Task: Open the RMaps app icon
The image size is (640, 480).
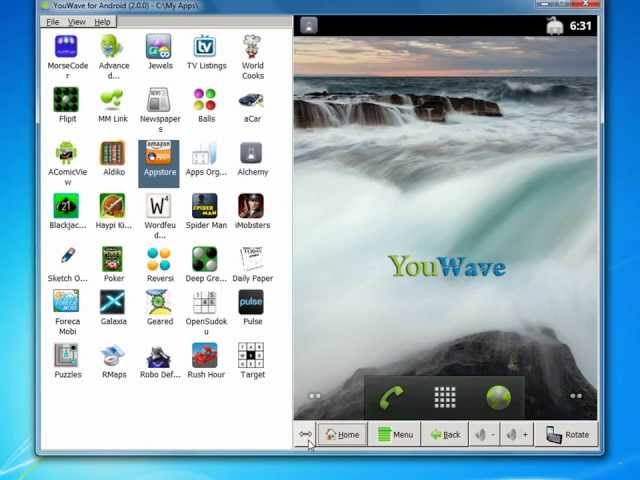Action: (113, 355)
